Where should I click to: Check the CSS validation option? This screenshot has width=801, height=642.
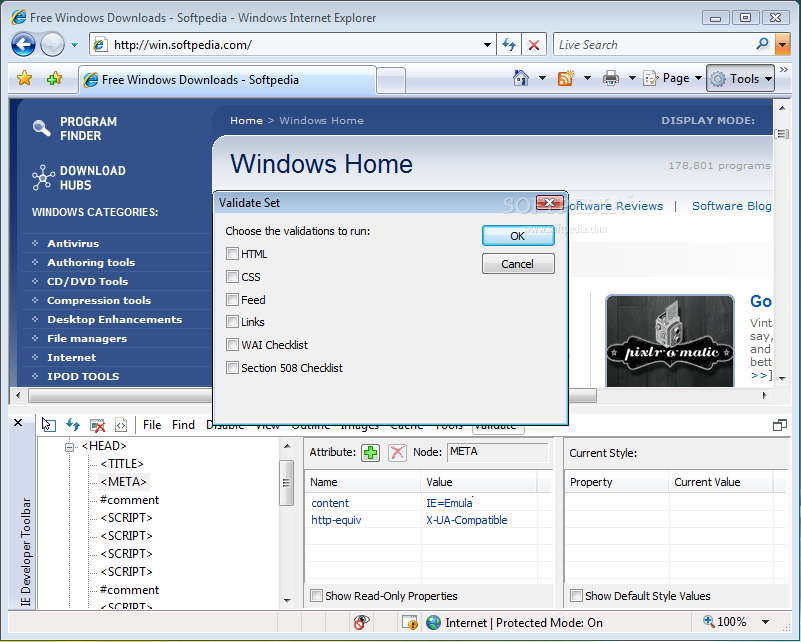[232, 277]
